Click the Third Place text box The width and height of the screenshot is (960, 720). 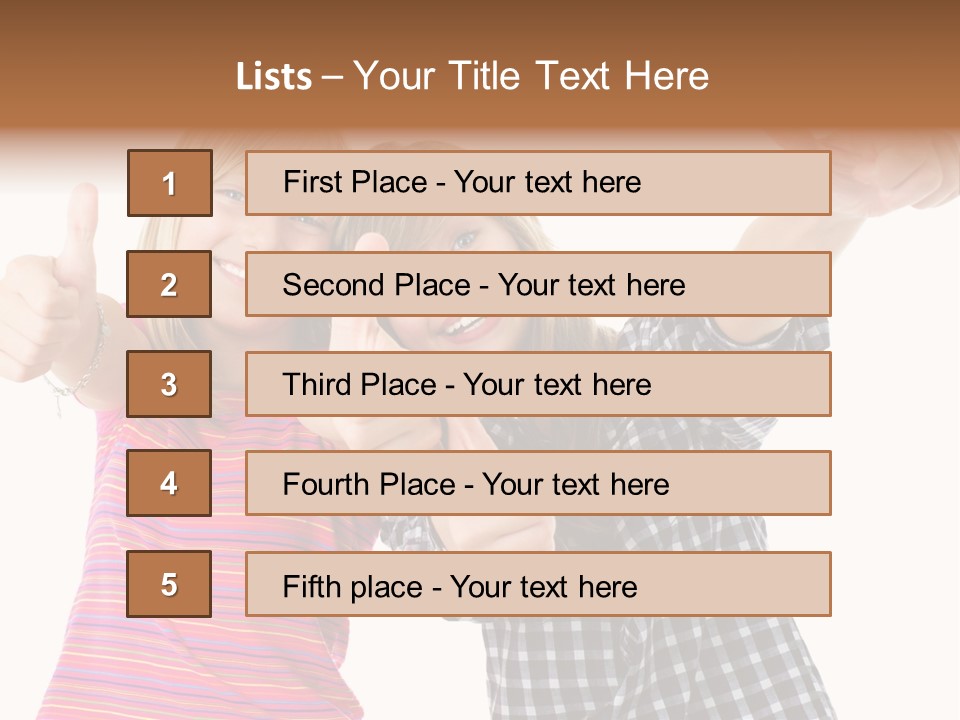538,384
